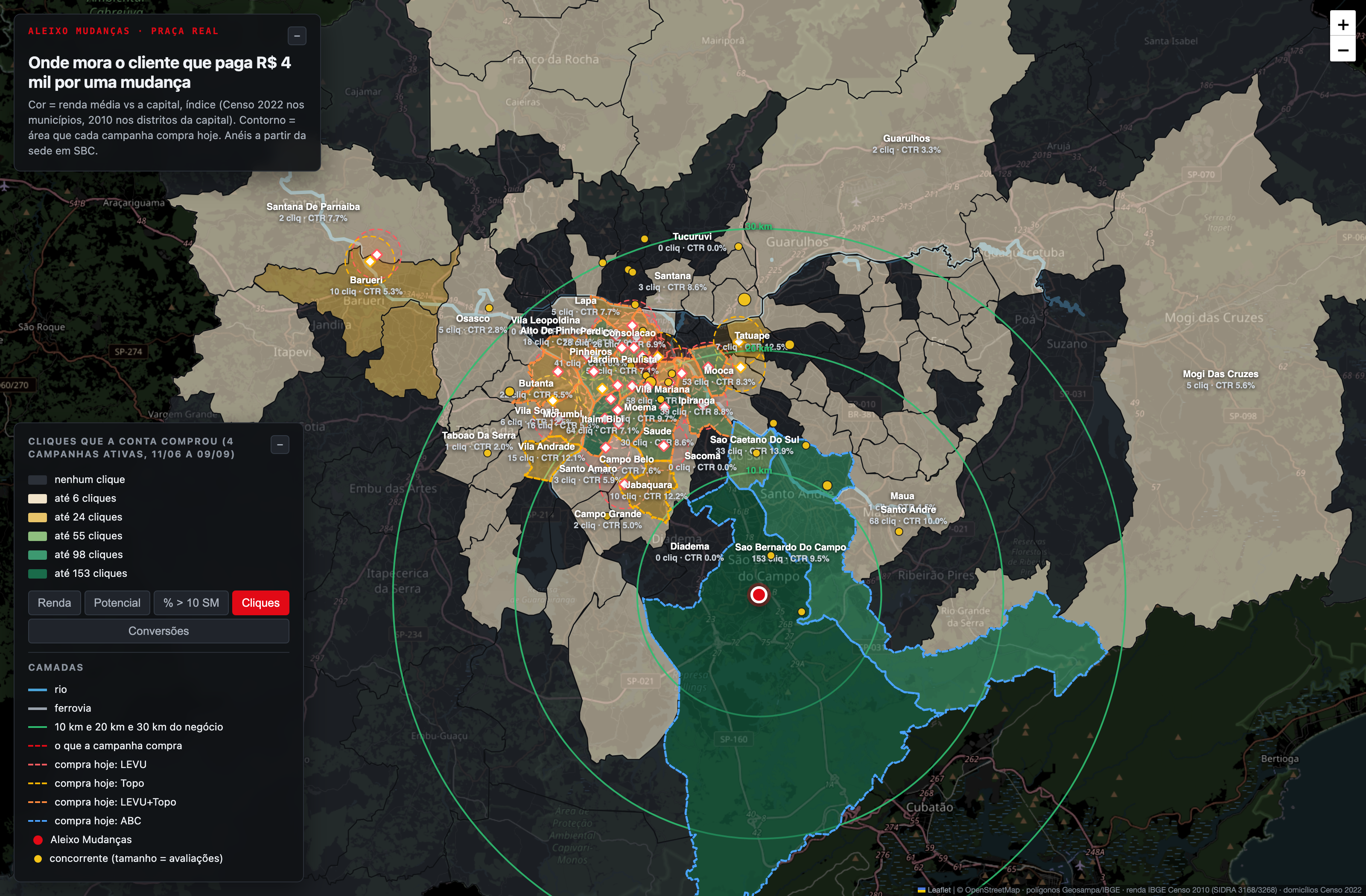Viewport: 1366px width, 896px height.
Task: Click the dark green swatch for até 153 cliques
Action: 37,573
